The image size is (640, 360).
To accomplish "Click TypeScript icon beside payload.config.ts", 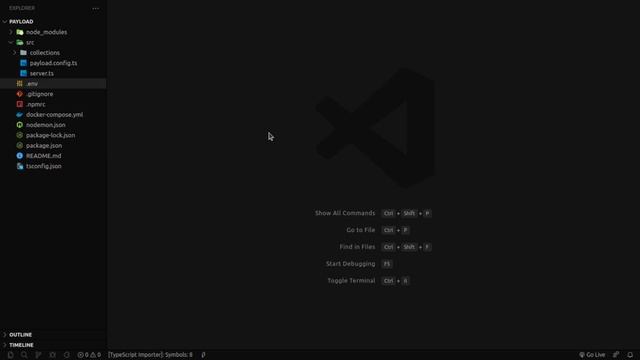I will click(x=23, y=63).
